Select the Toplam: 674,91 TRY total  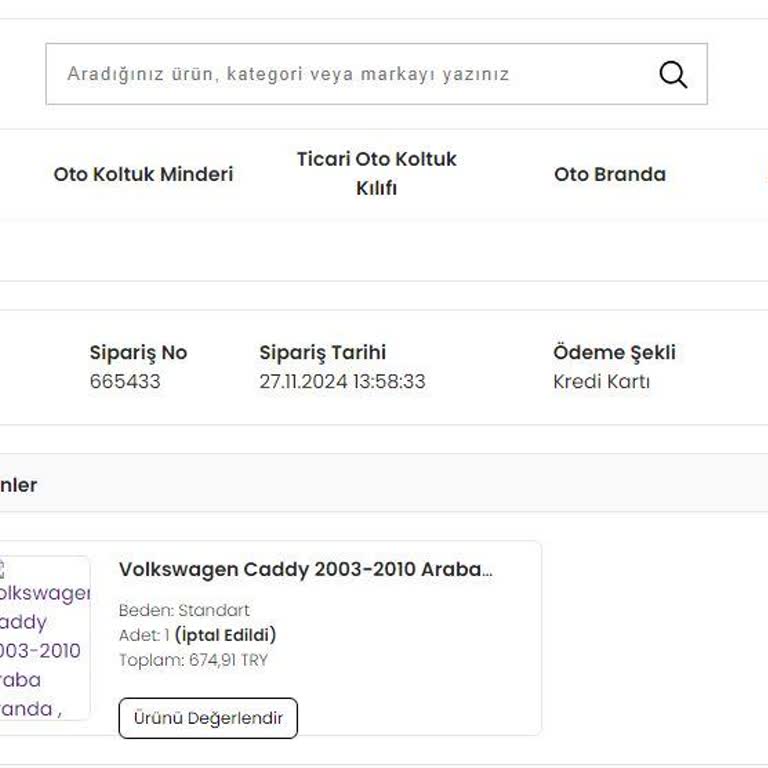193,660
